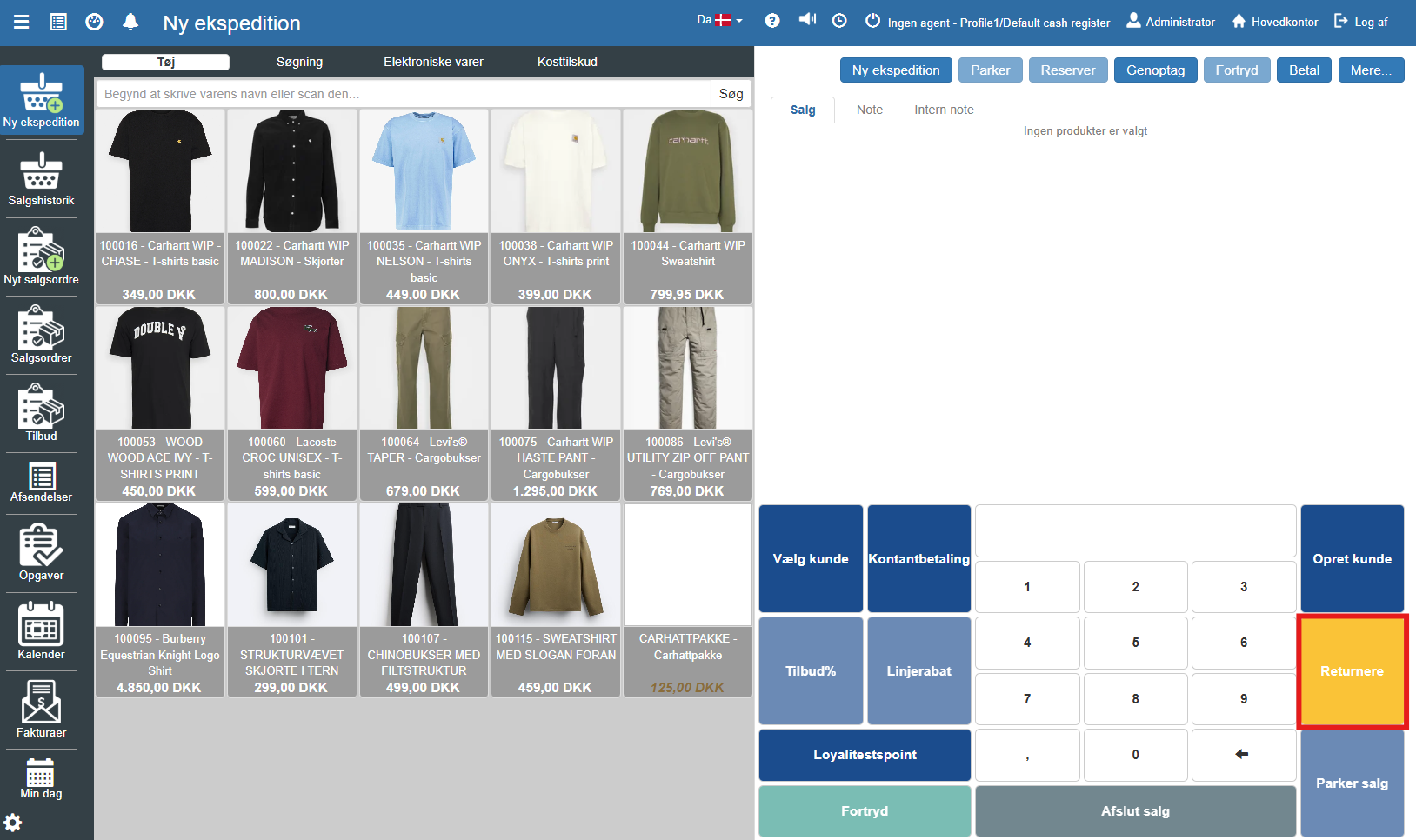Click the product search input field
The width and height of the screenshot is (1416, 840).
point(404,94)
